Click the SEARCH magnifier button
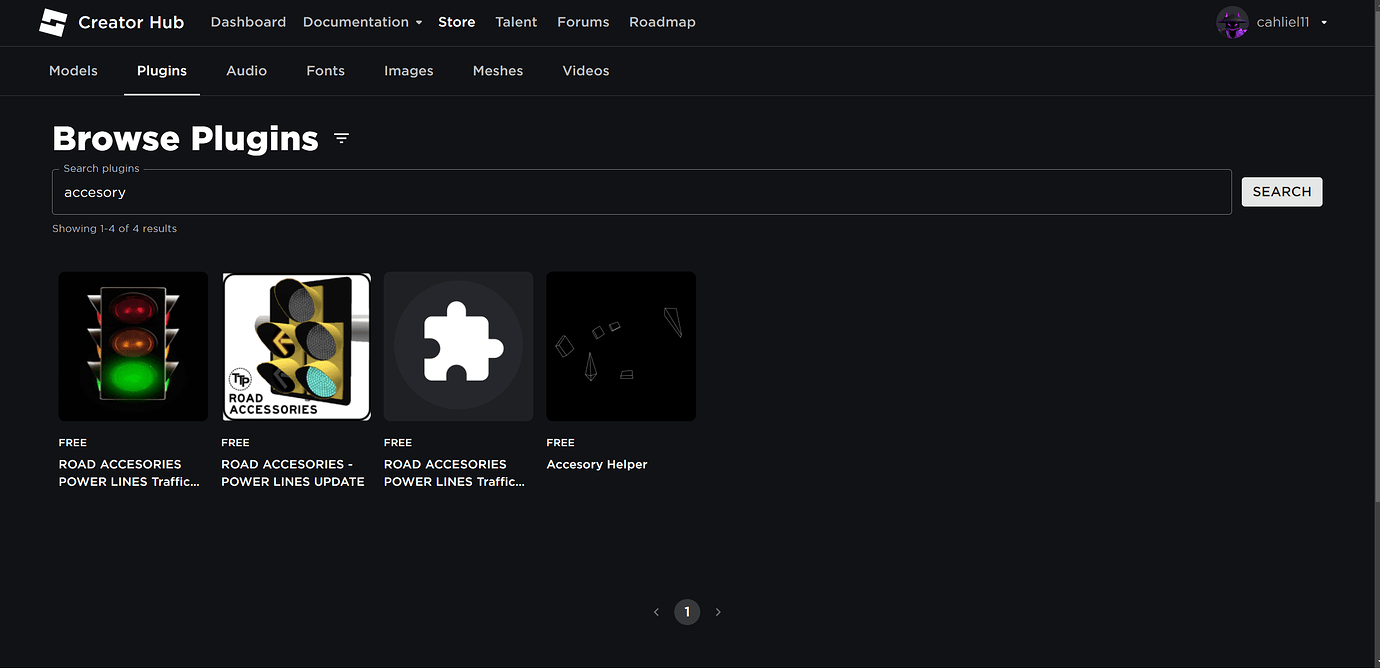The height and width of the screenshot is (668, 1380). (x=1281, y=191)
